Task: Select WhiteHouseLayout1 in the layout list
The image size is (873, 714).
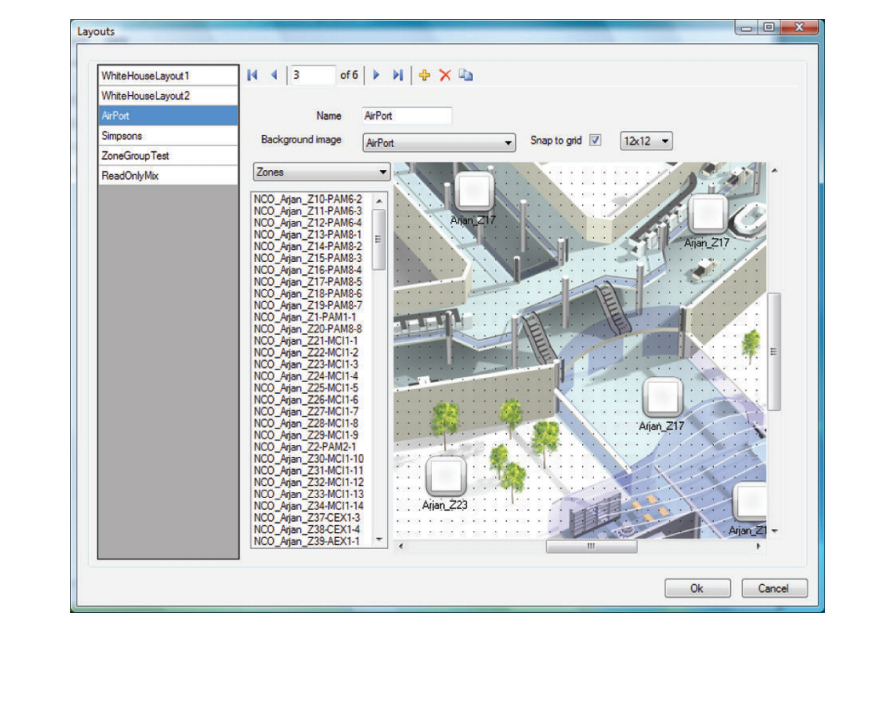Action: (x=168, y=75)
